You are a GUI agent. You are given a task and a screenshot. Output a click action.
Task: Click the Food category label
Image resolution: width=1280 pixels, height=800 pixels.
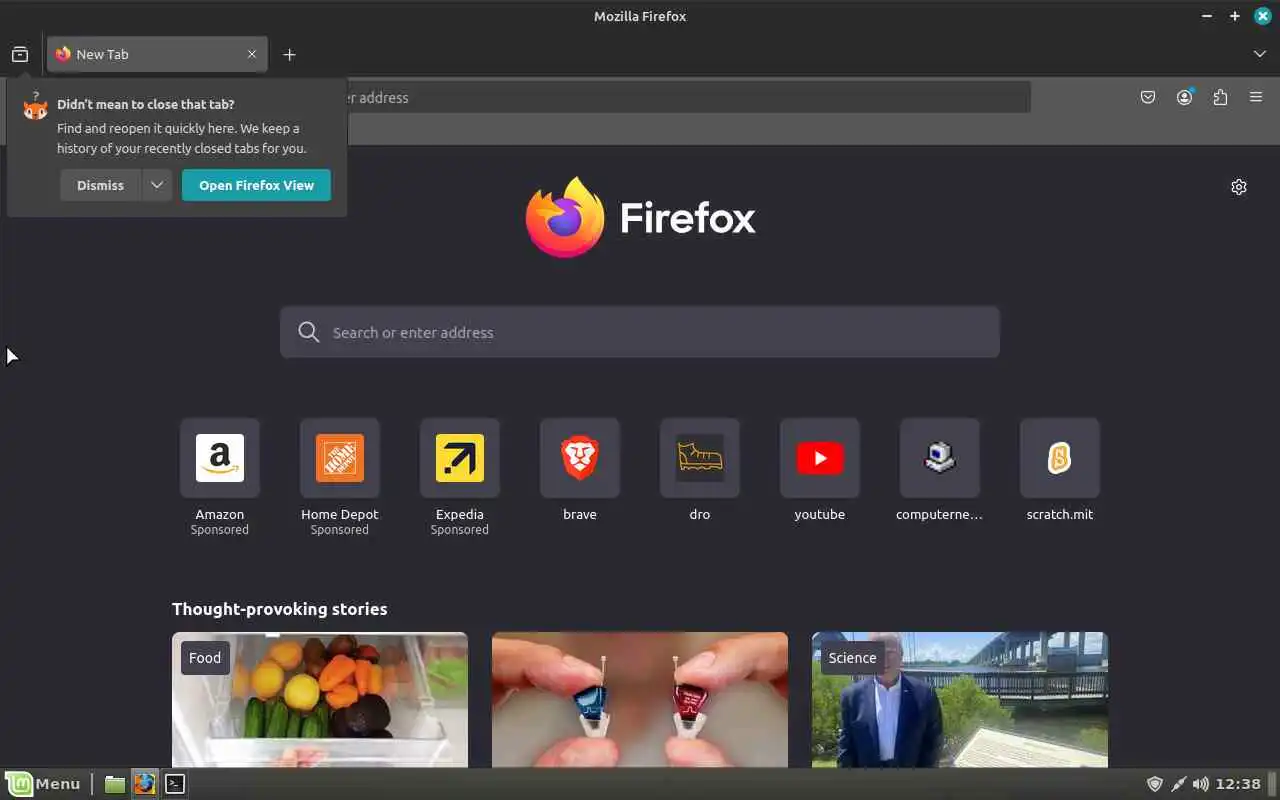click(205, 658)
